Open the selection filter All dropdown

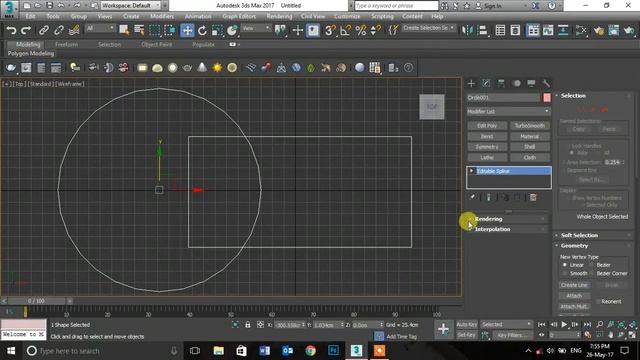pos(101,28)
